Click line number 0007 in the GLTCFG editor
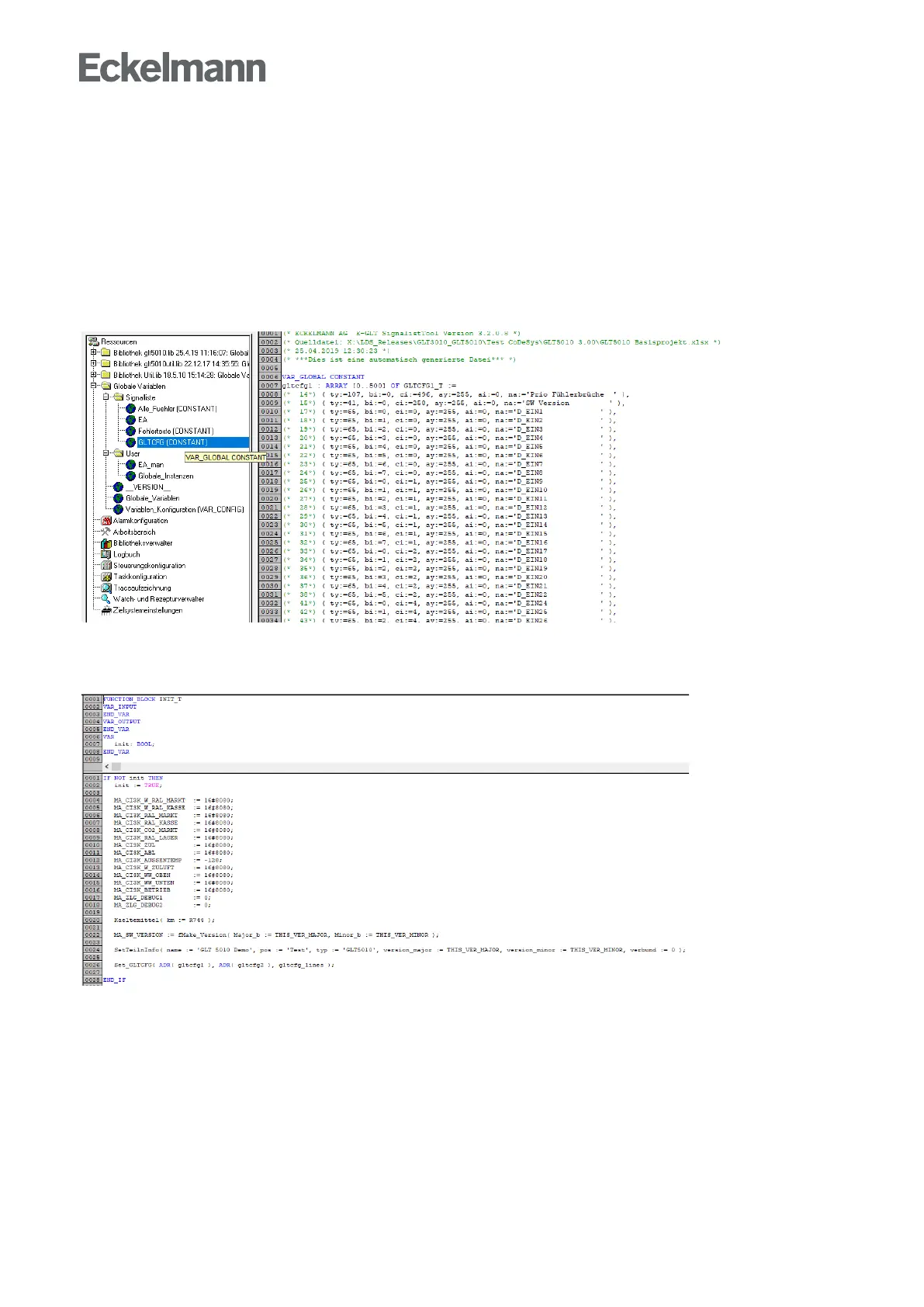This screenshot has width=924, height=1307. tap(269, 386)
